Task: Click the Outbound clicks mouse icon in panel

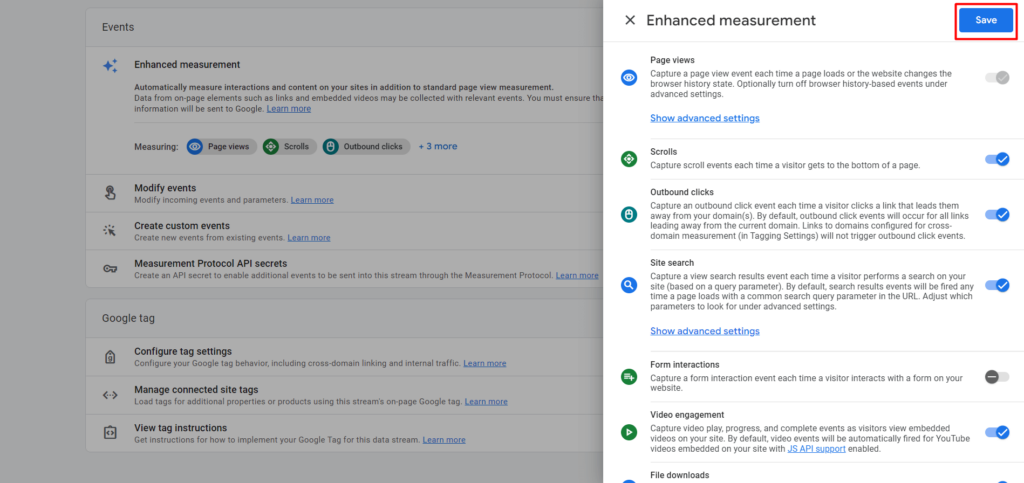Action: [x=629, y=214]
